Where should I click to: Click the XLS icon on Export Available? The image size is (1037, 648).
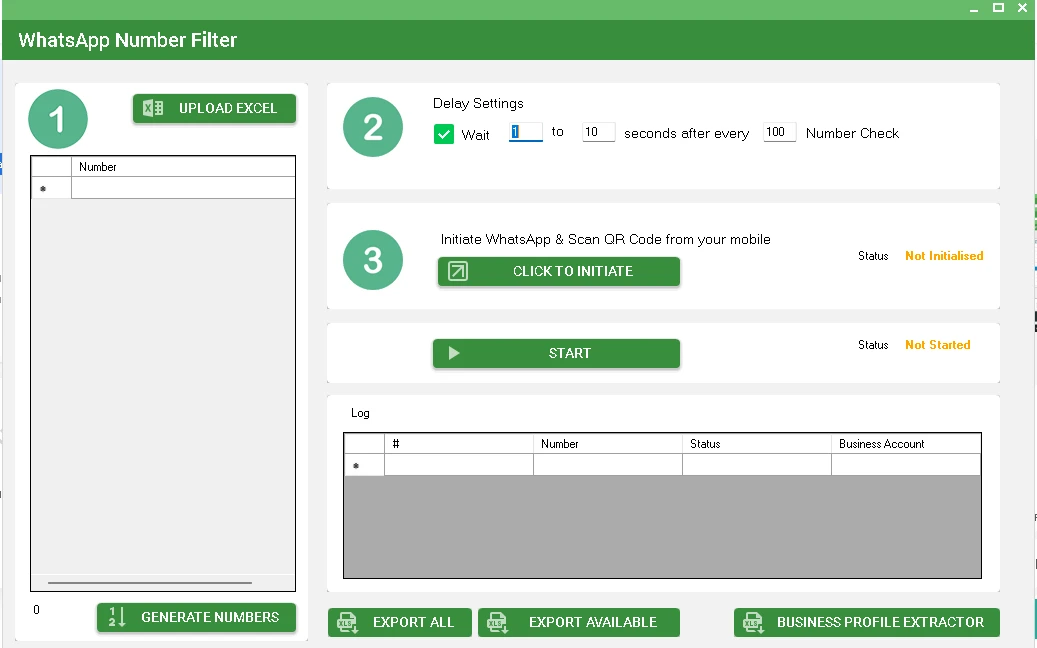click(x=497, y=622)
